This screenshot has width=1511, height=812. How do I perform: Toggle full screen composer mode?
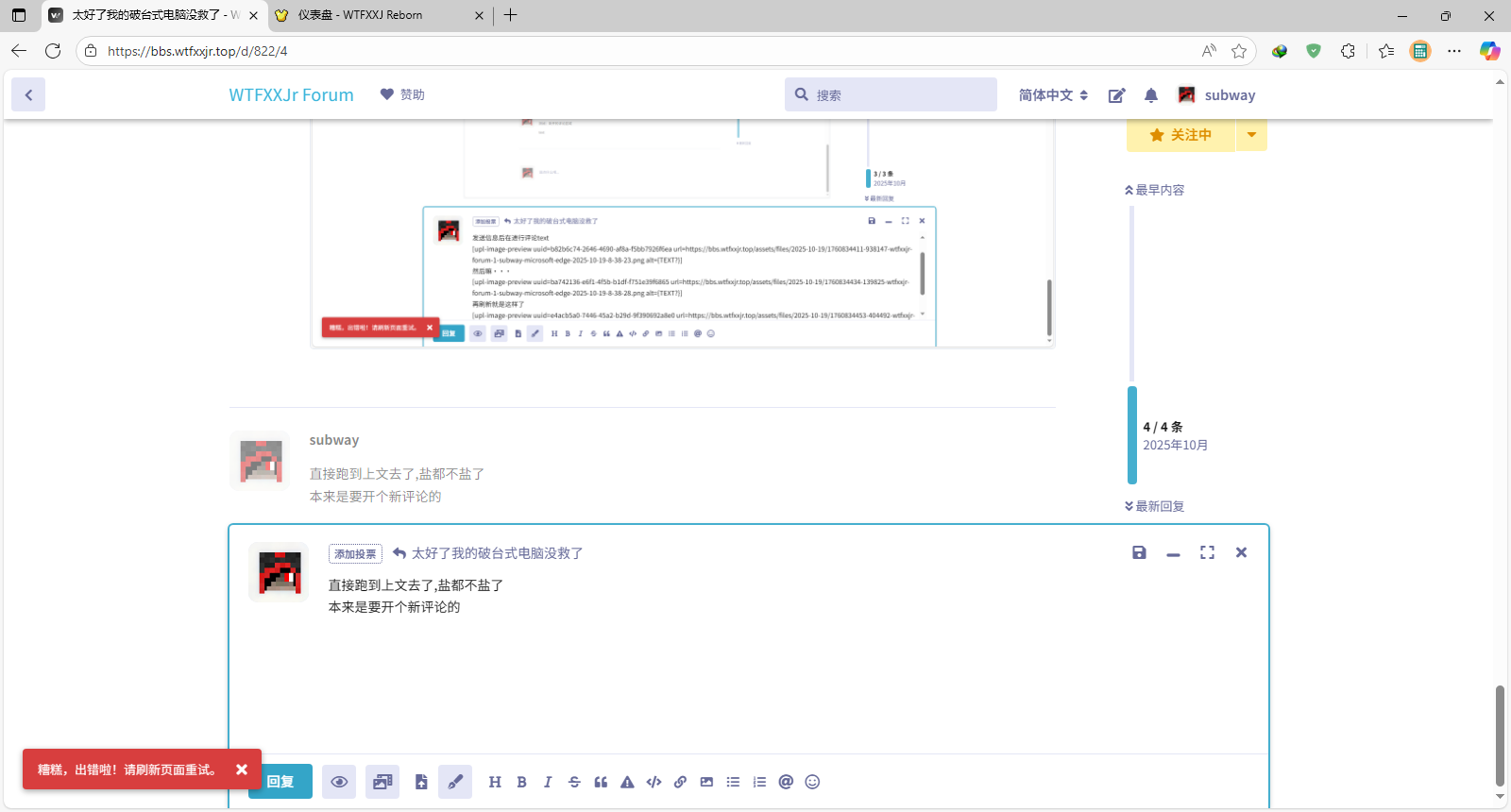pyautogui.click(x=1207, y=552)
